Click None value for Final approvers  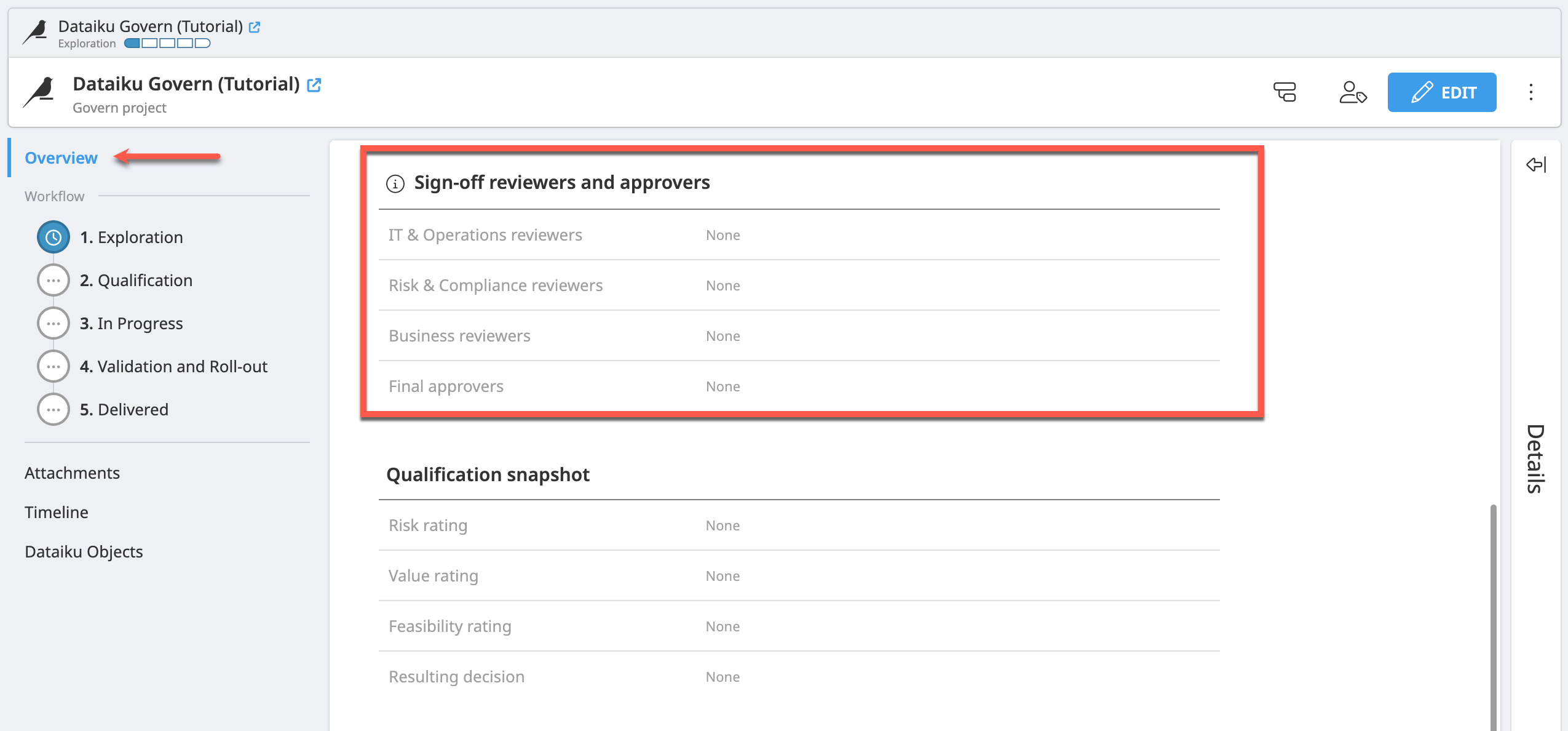pyautogui.click(x=723, y=386)
